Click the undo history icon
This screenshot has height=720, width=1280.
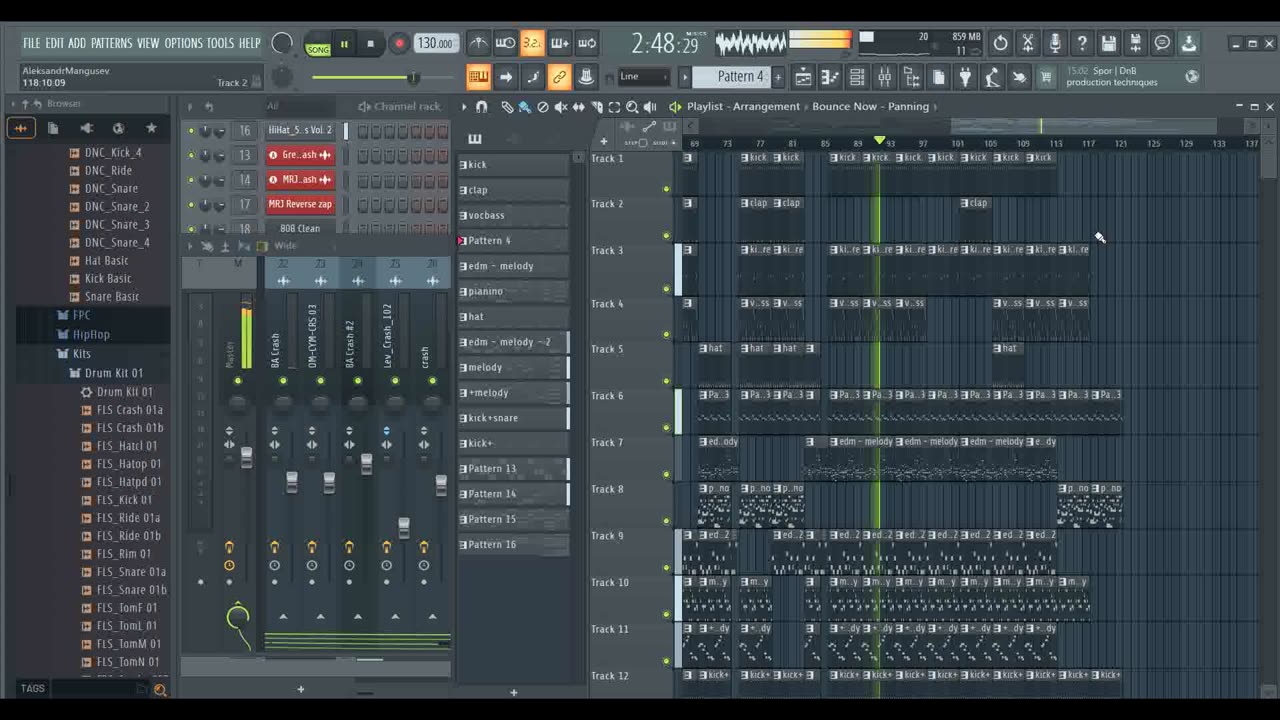(x=1000, y=43)
